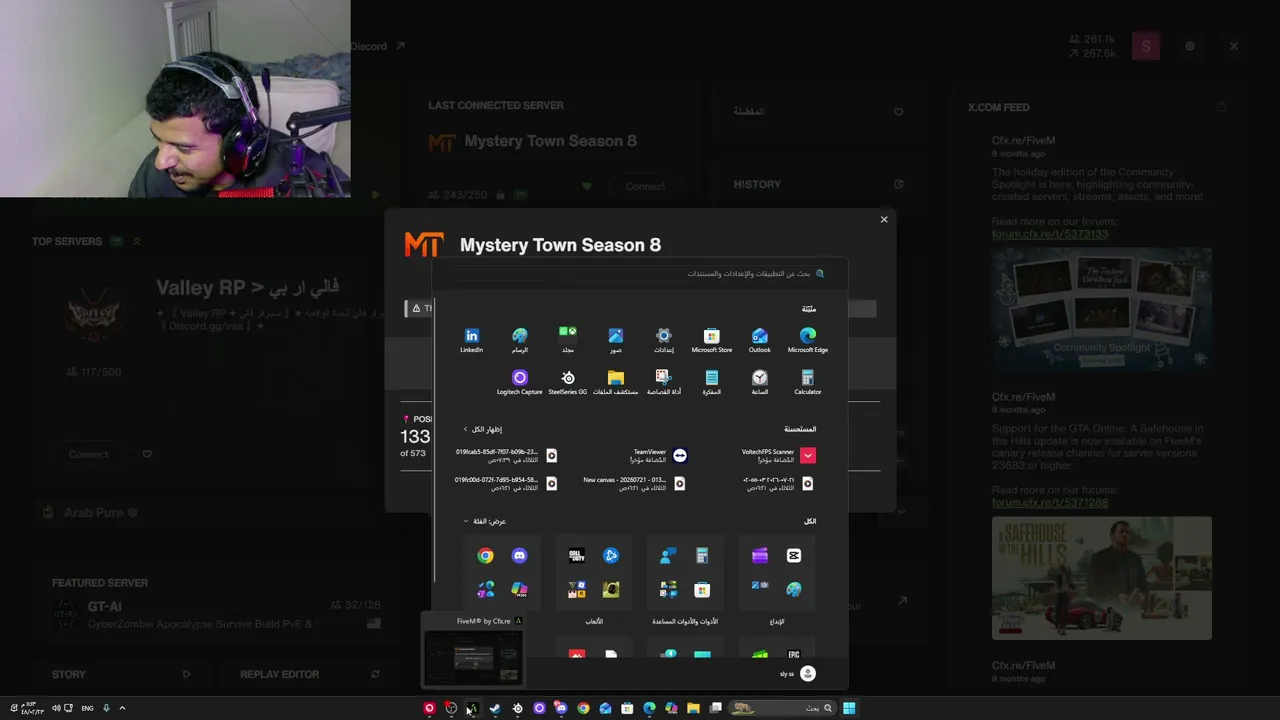Viewport: 1280px width, 720px height.
Task: Open the Windows Start button
Action: click(849, 708)
